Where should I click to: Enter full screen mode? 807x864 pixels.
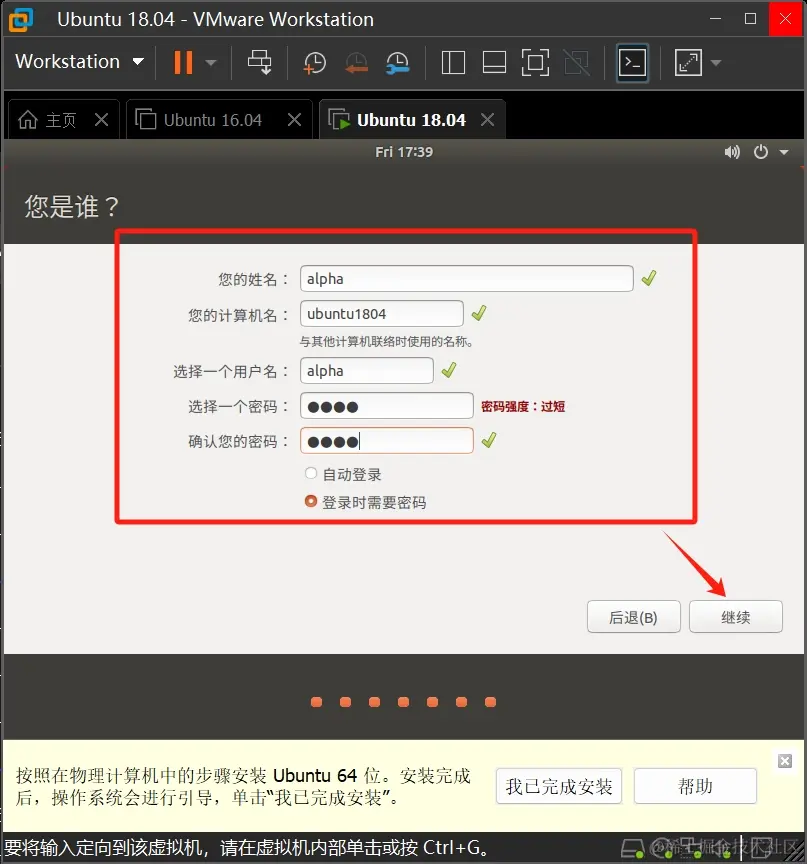(535, 62)
